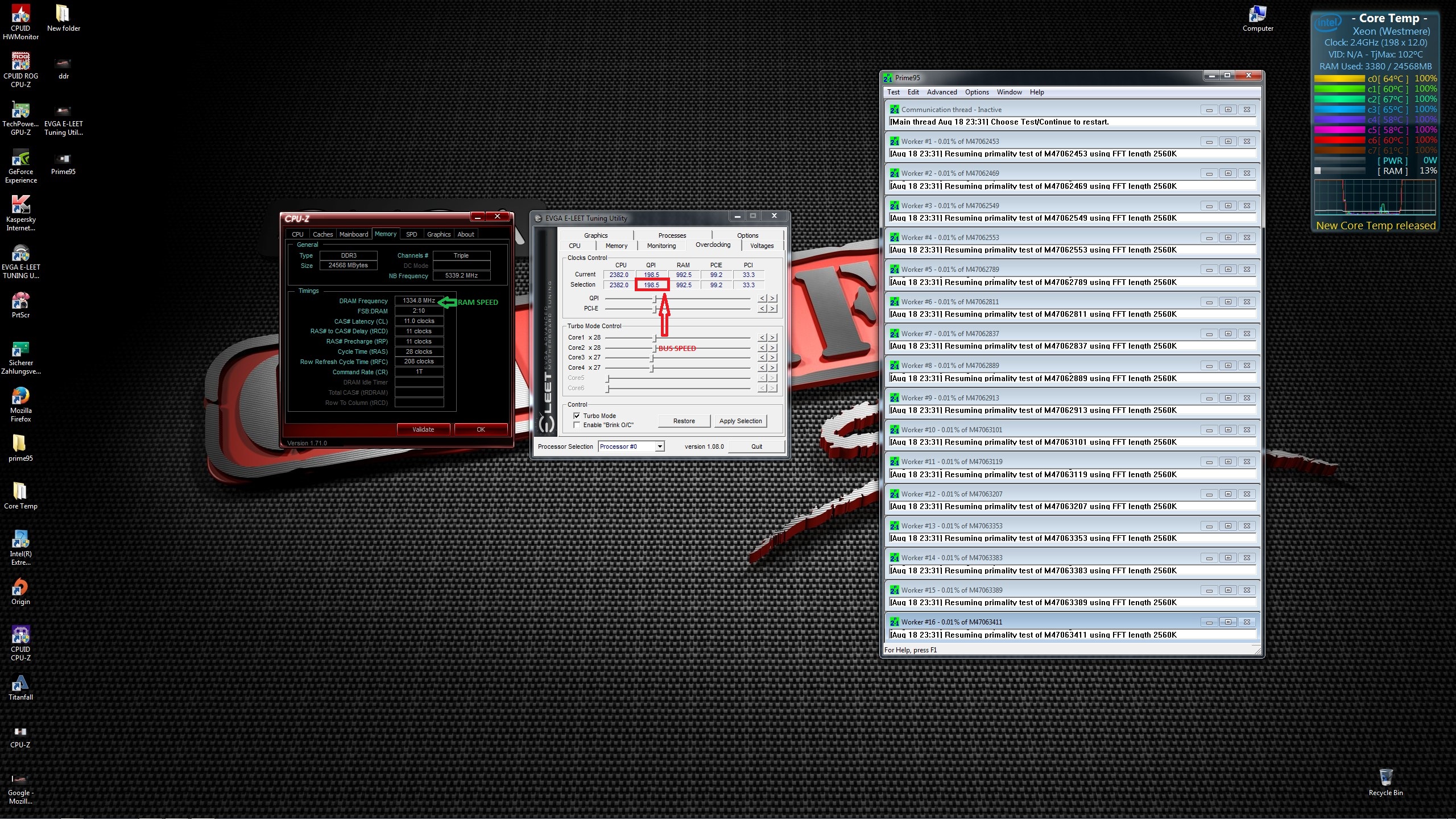
Task: Open Options menu in Prime95
Action: 977,92
